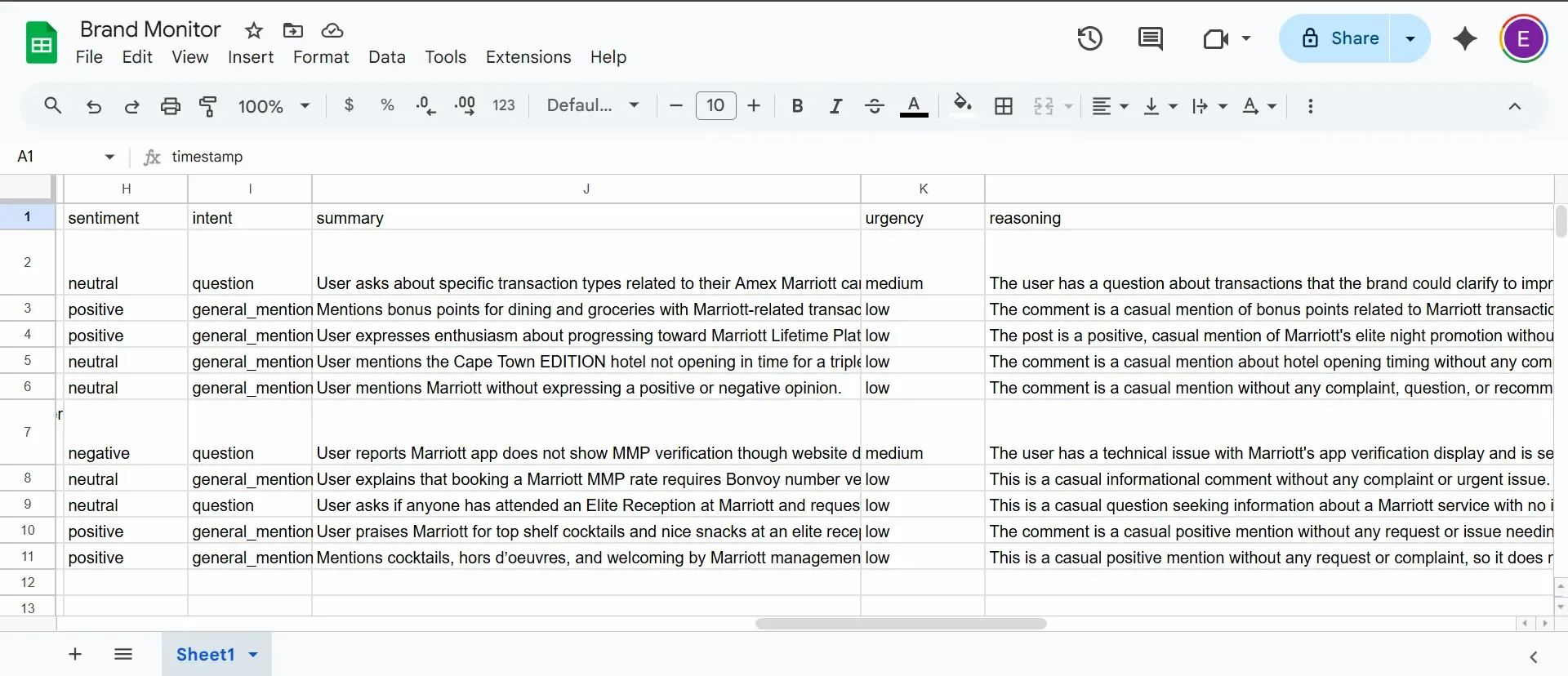This screenshot has width=1568, height=676.
Task: Open the text color picker
Action: [x=914, y=106]
